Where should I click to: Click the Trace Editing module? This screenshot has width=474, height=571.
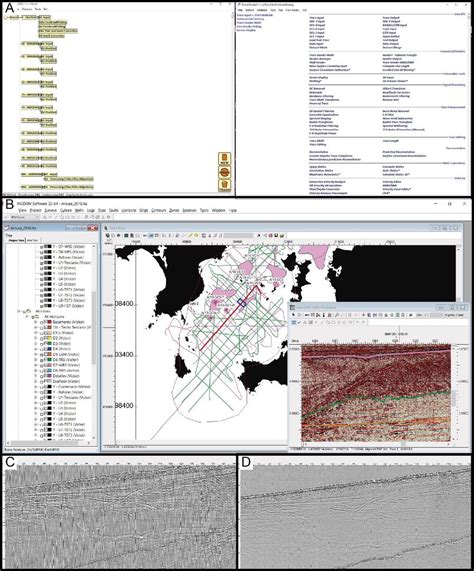click(318, 145)
